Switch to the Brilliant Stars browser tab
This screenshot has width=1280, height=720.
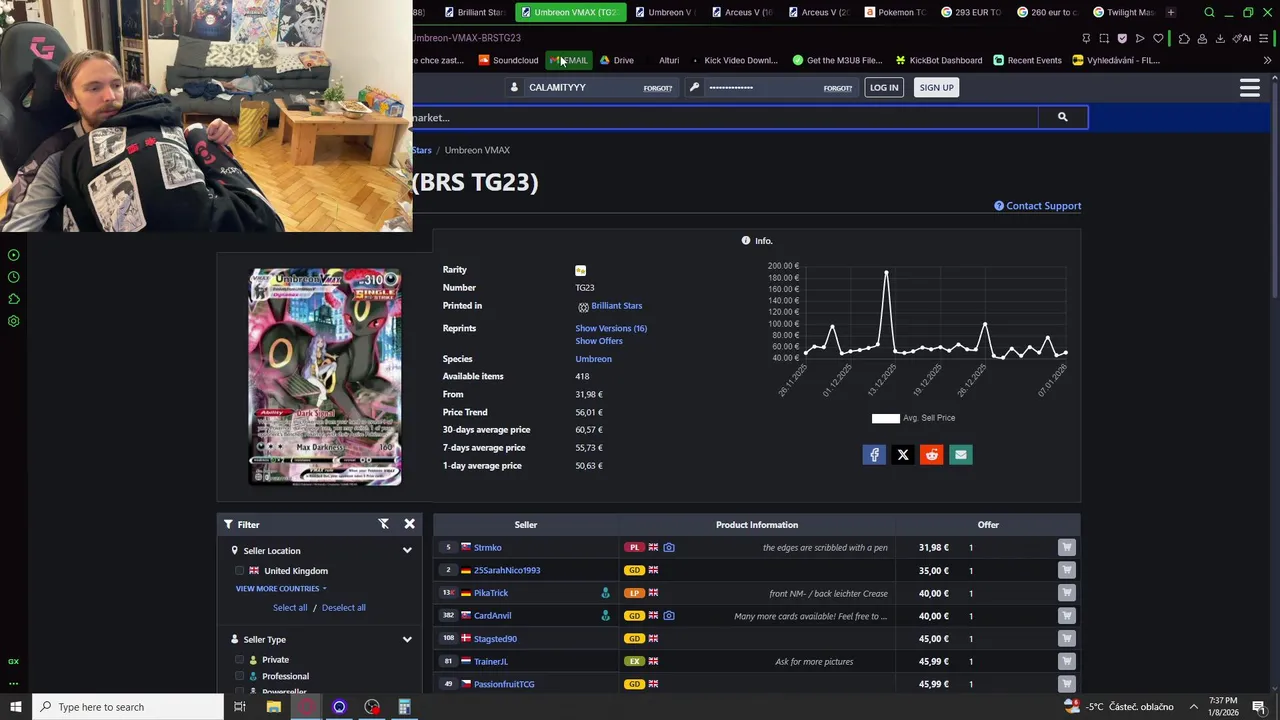click(474, 12)
